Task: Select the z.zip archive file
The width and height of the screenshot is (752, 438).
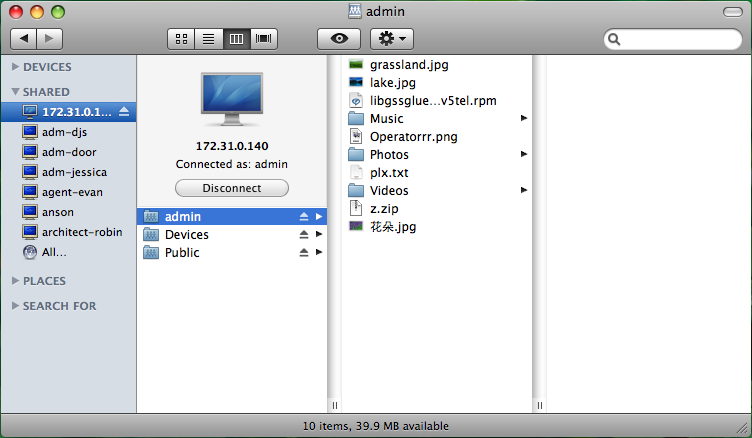Action: pos(384,209)
